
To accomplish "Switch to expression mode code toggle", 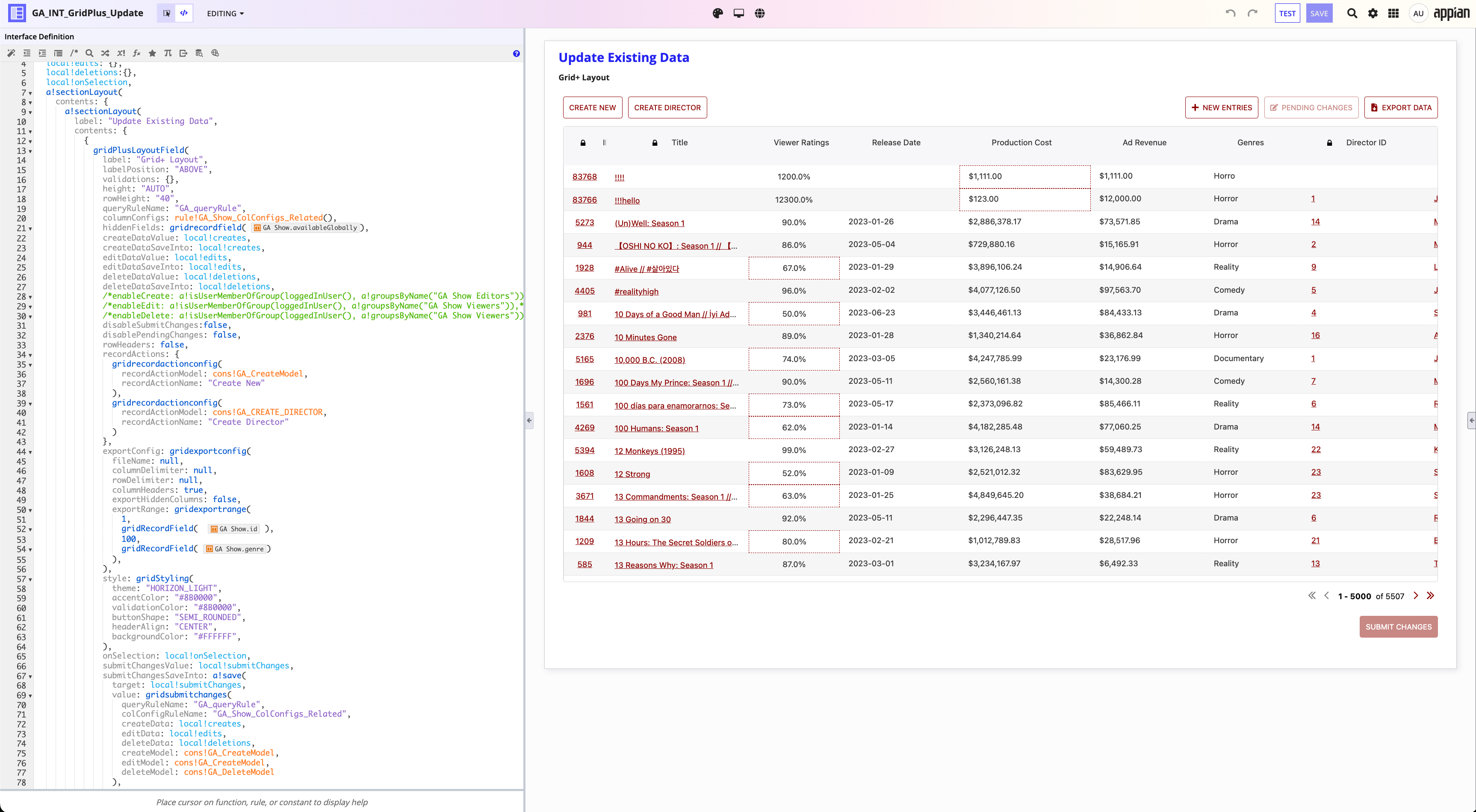I will coord(184,13).
